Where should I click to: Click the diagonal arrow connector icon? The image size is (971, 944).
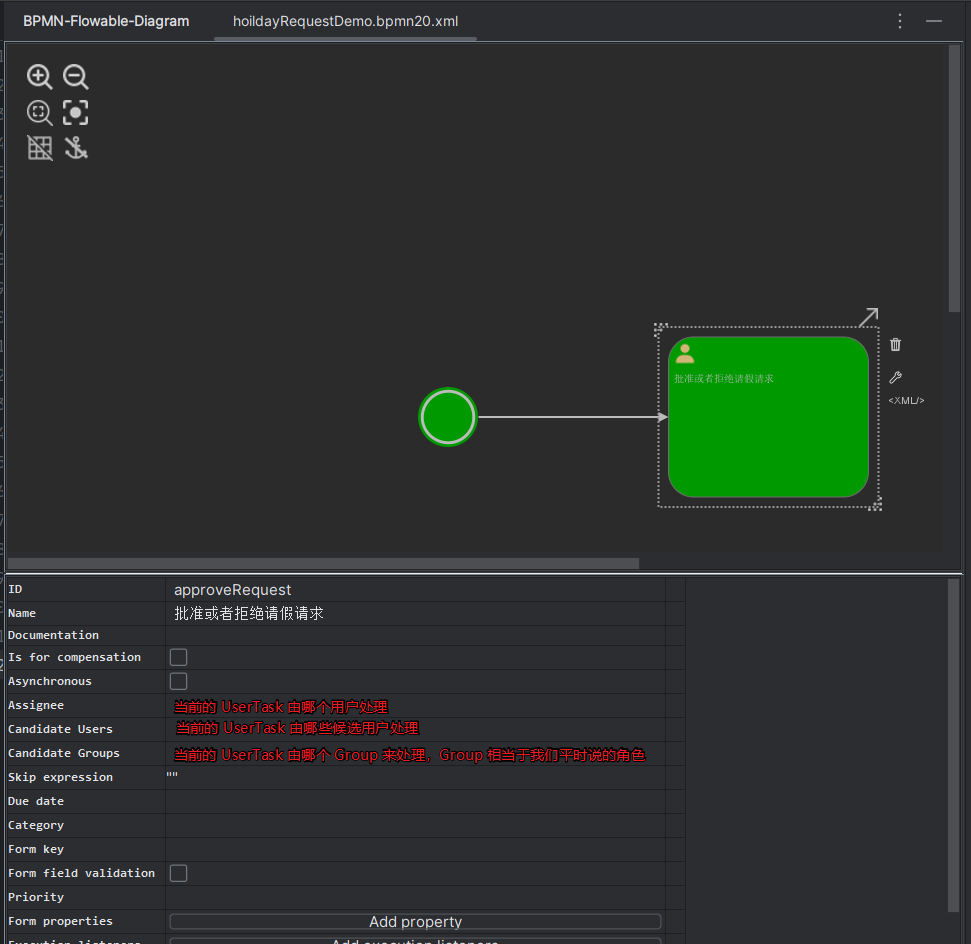point(868,316)
